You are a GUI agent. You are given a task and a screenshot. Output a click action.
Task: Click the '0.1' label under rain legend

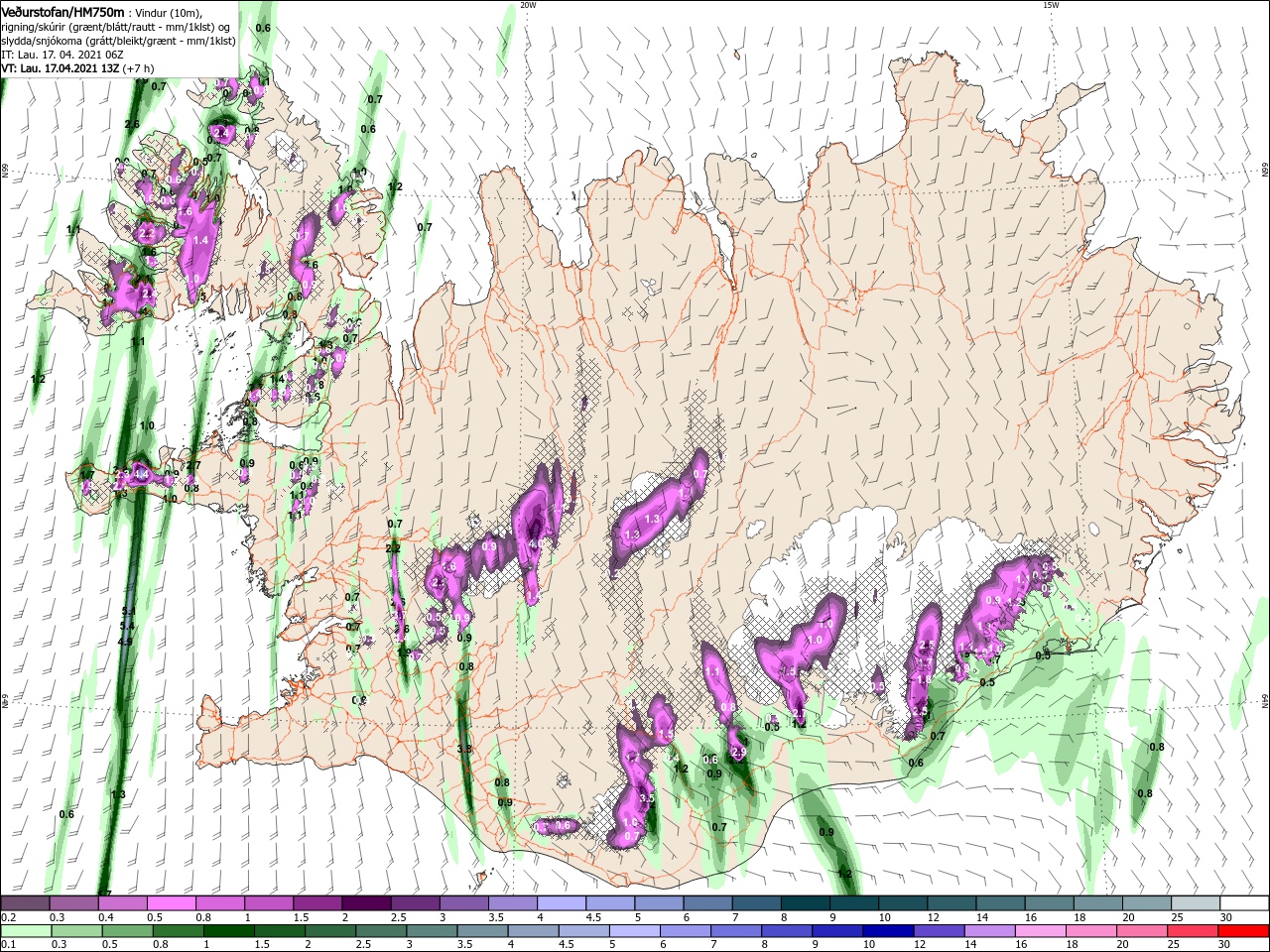tap(7, 945)
